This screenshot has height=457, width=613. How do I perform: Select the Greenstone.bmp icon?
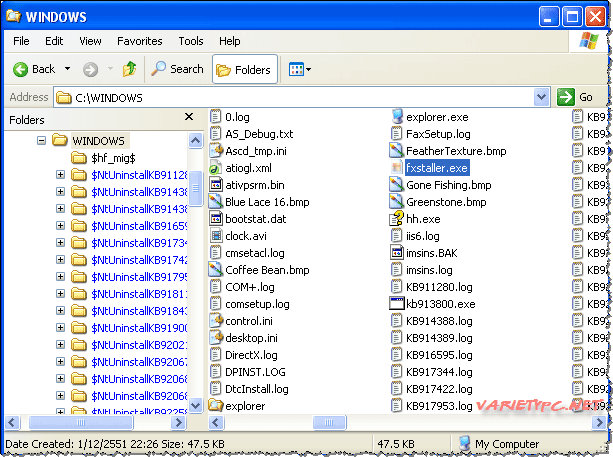(396, 202)
